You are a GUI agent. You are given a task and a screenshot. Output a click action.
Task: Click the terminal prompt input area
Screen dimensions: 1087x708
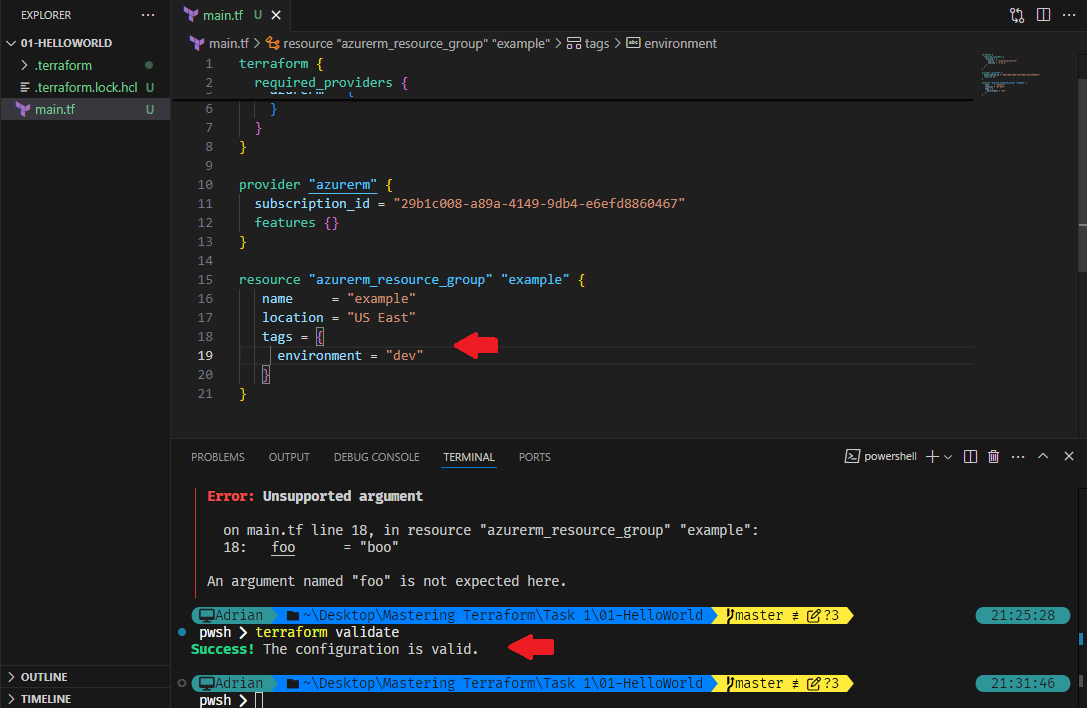point(259,700)
